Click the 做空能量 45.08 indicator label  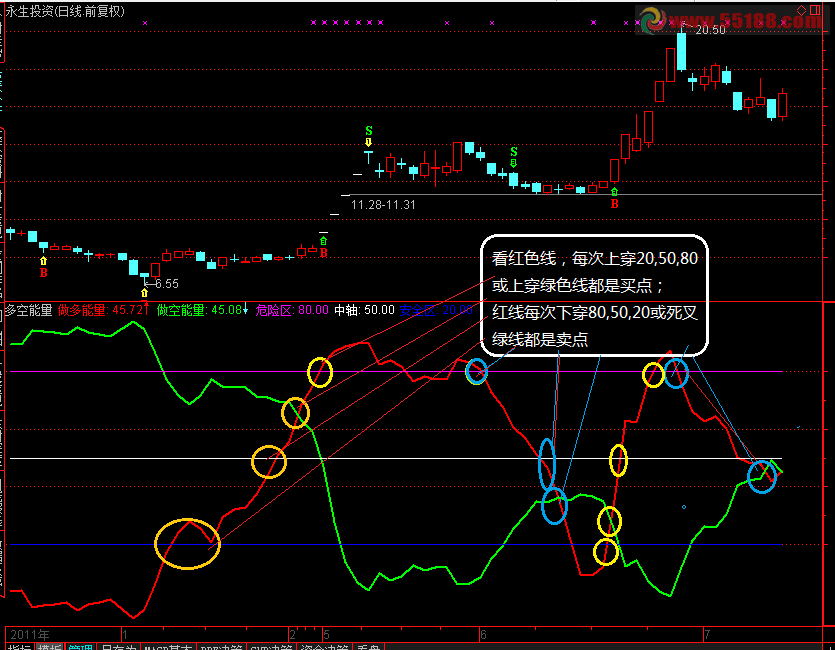[x=202, y=310]
